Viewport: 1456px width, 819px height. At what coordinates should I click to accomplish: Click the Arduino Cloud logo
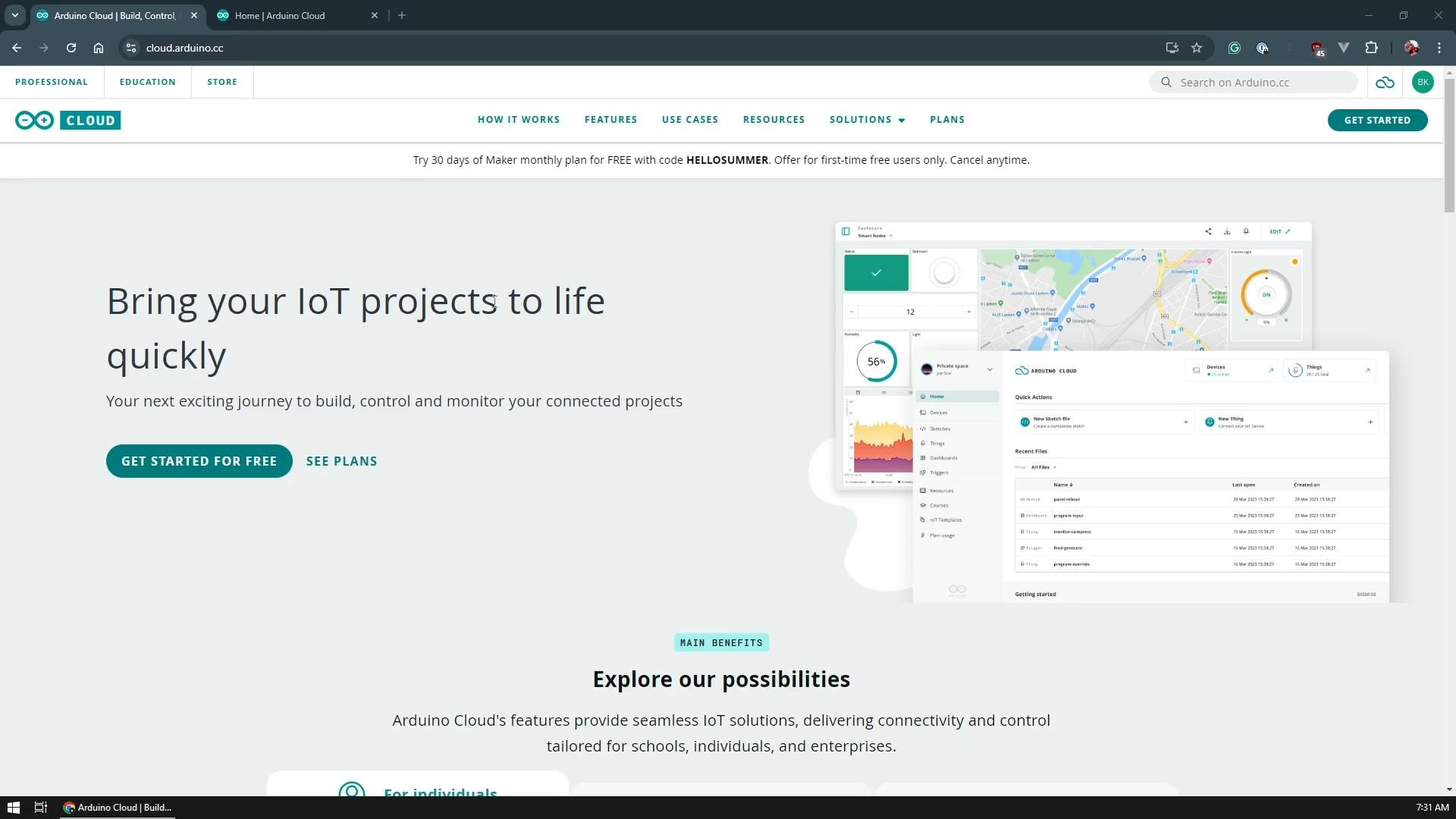tap(67, 121)
